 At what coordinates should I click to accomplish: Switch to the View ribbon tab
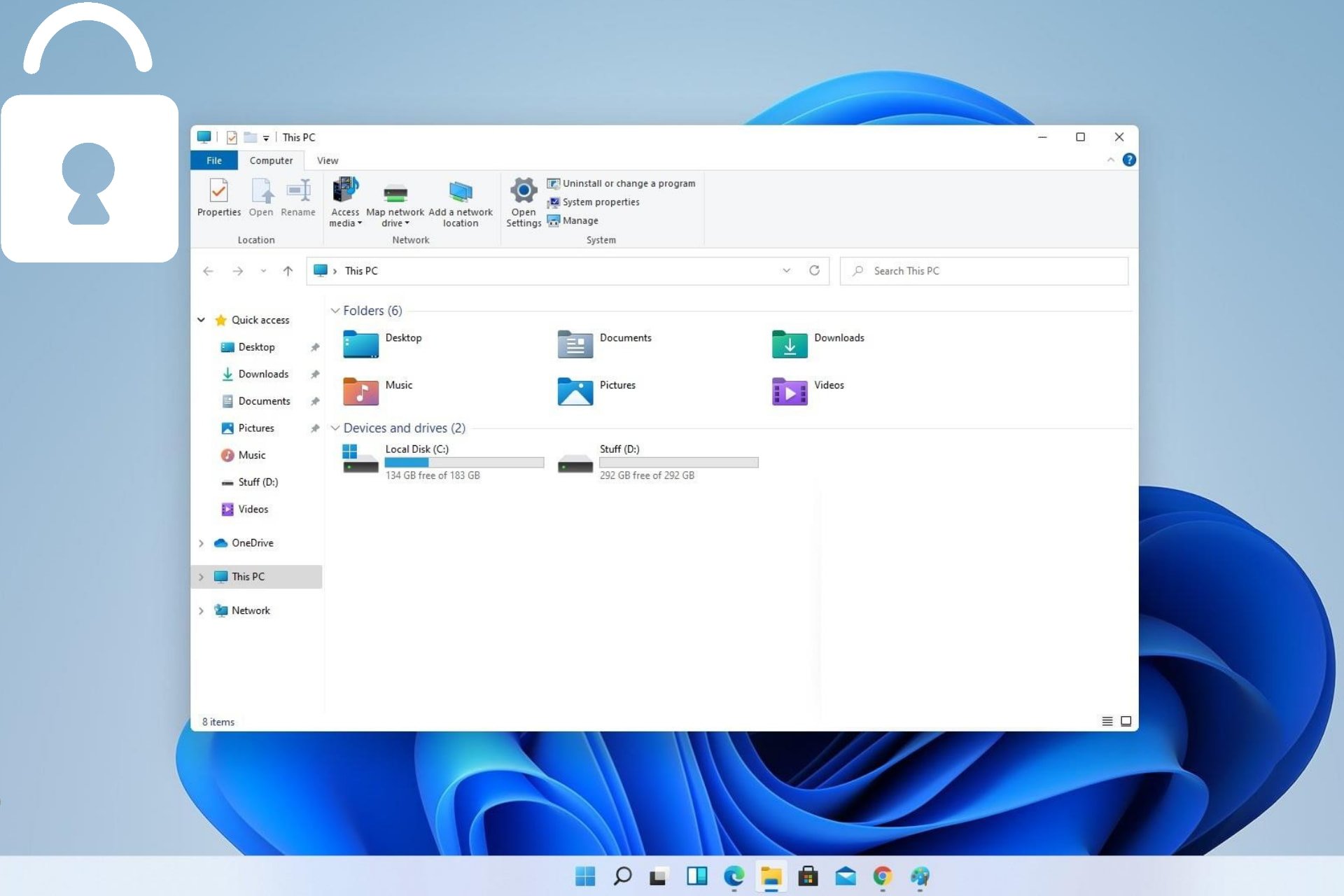pos(327,160)
